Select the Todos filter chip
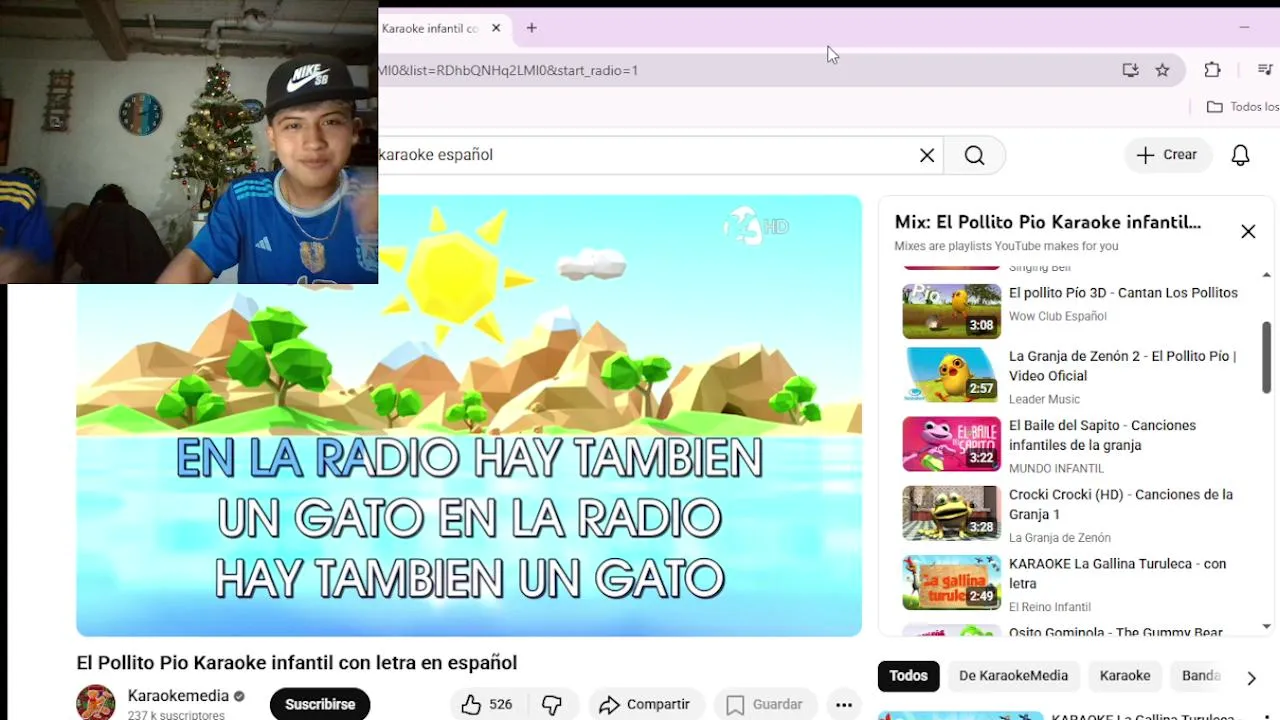This screenshot has width=1280, height=720. click(908, 676)
